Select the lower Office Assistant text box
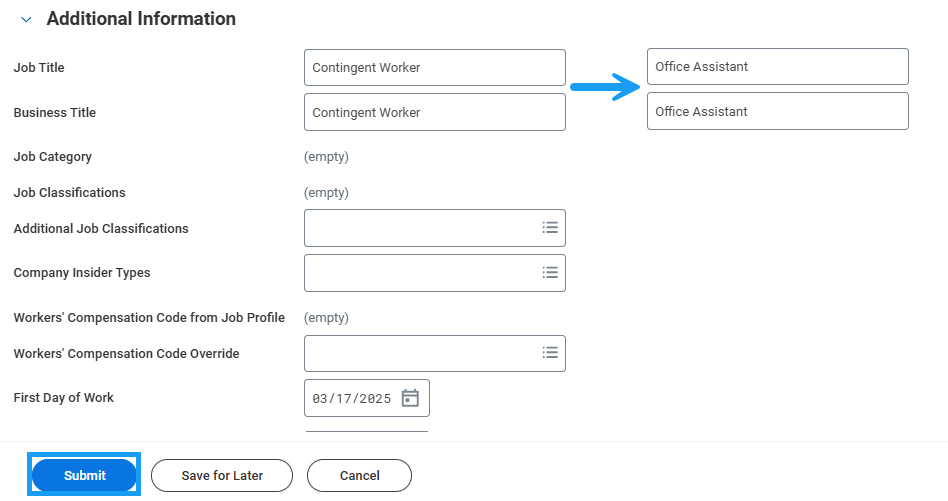Viewport: 948px width, 501px height. pos(777,111)
